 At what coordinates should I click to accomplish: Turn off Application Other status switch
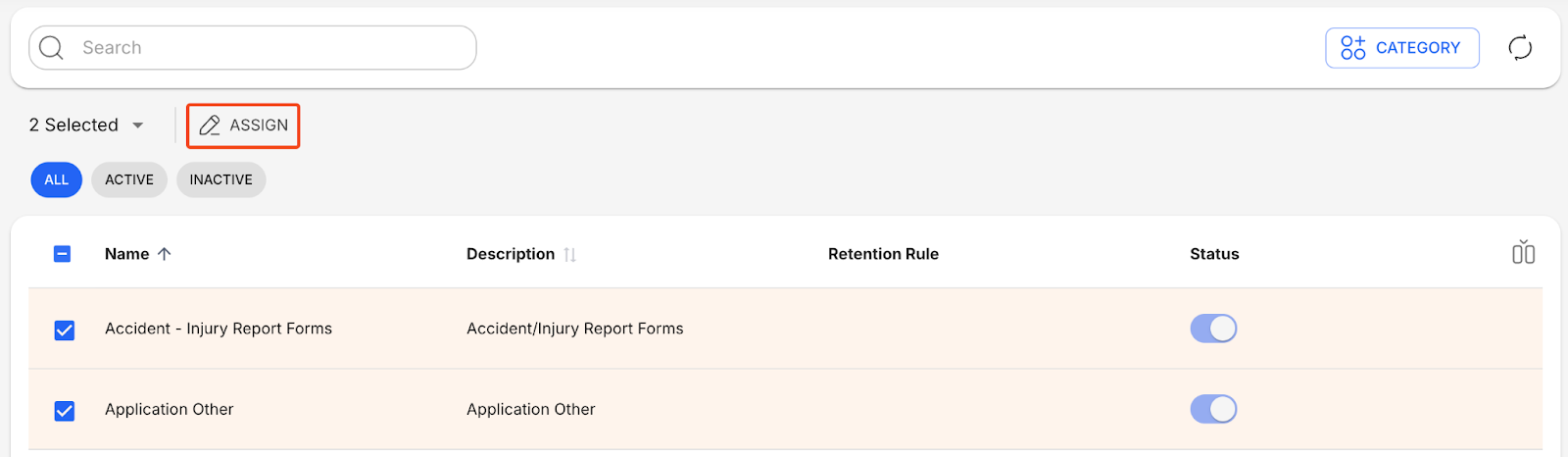pos(1213,409)
